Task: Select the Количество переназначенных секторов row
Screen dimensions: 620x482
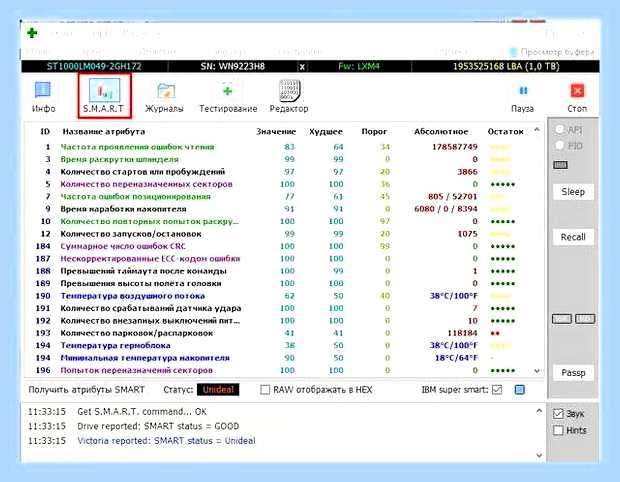Action: [x=280, y=184]
